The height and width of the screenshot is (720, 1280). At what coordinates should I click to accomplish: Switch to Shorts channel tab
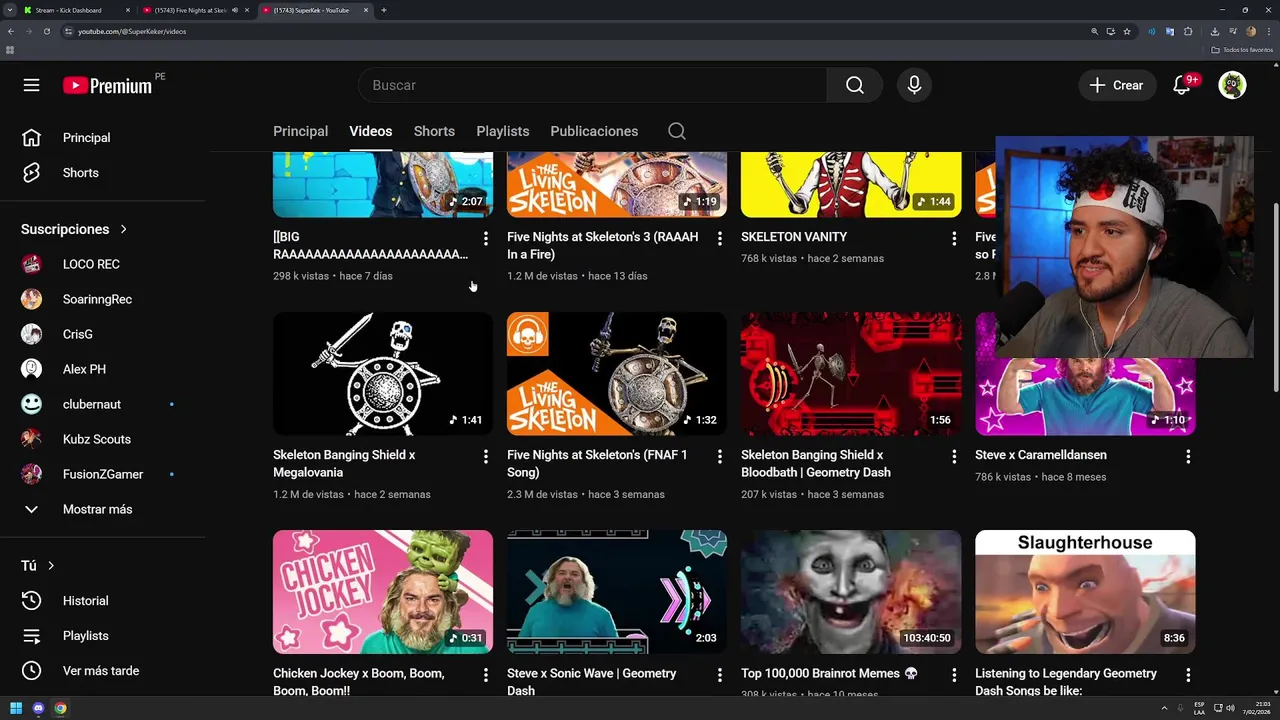pos(434,131)
